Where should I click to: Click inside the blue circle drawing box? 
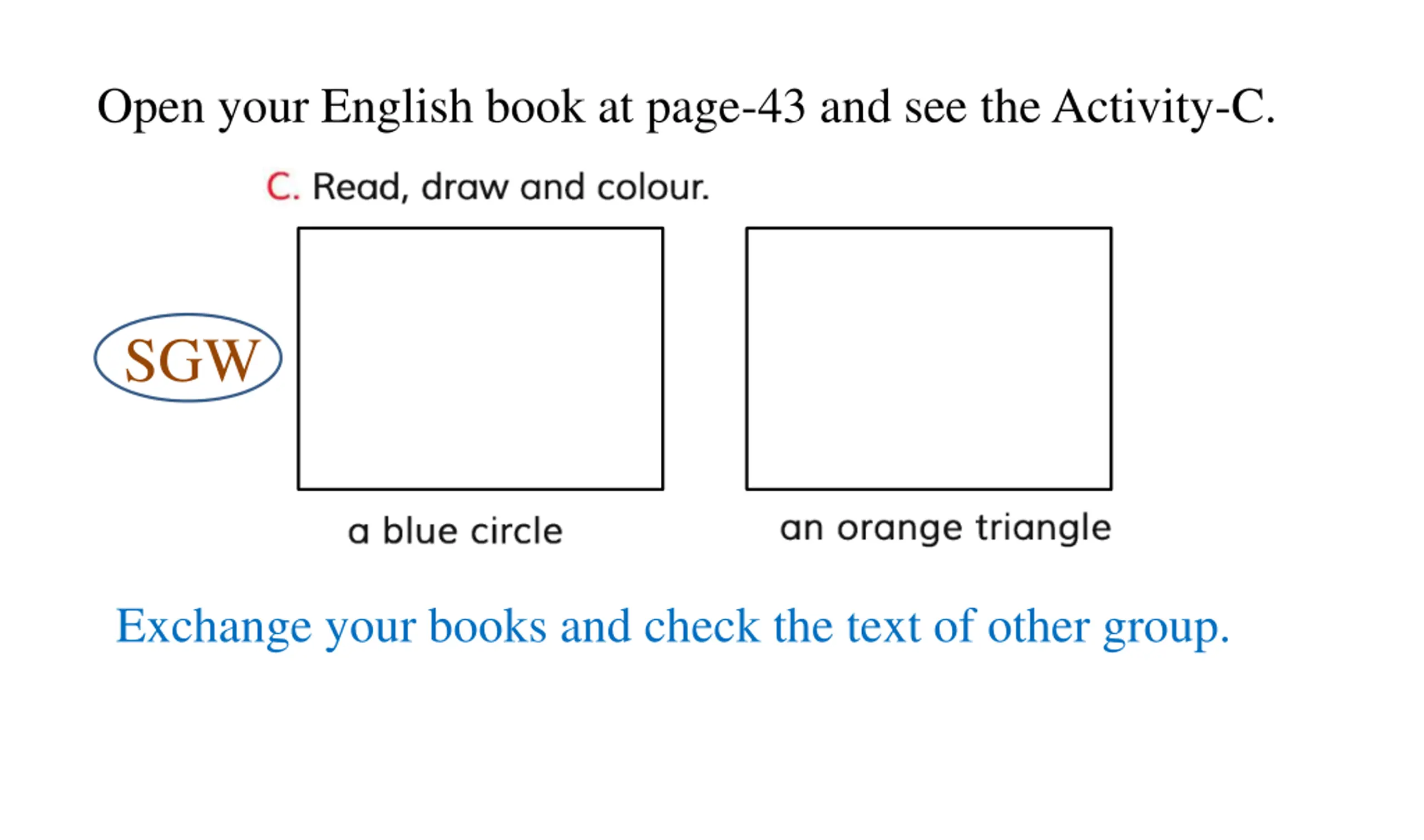481,359
